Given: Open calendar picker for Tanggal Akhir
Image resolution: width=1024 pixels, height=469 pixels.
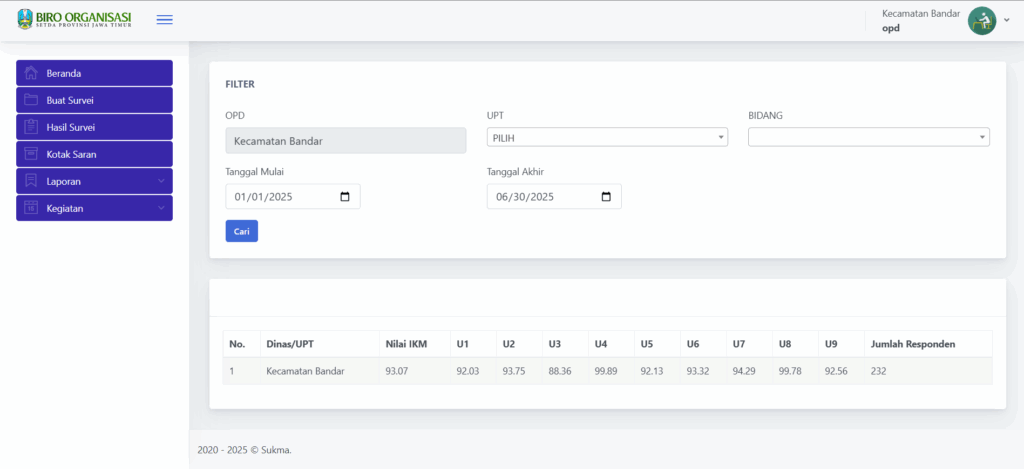Looking at the screenshot, I should (606, 197).
